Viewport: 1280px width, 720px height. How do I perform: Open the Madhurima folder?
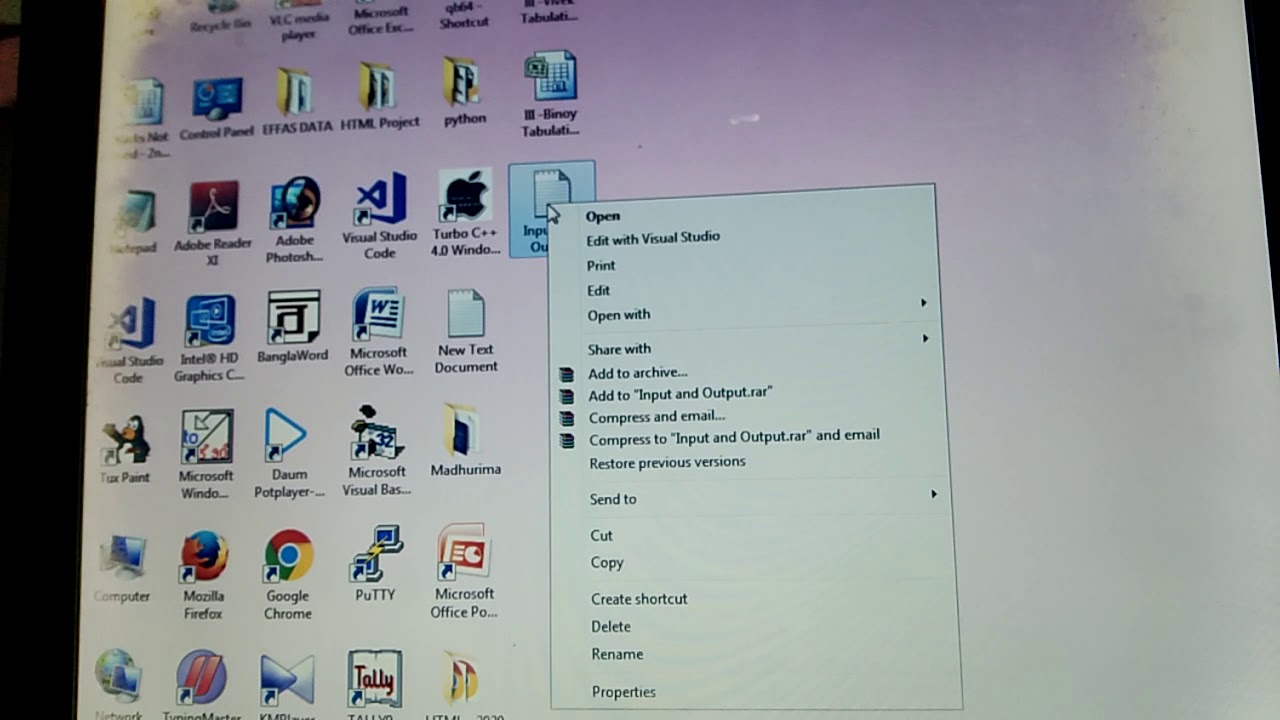[x=465, y=440]
